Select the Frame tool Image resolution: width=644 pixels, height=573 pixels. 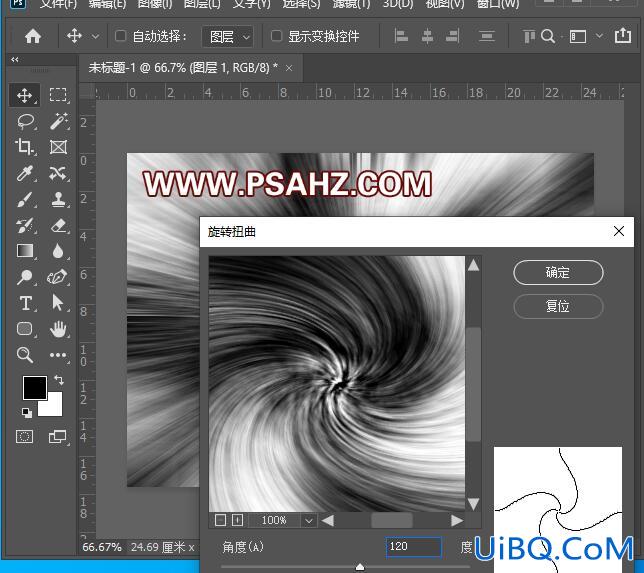click(x=58, y=147)
